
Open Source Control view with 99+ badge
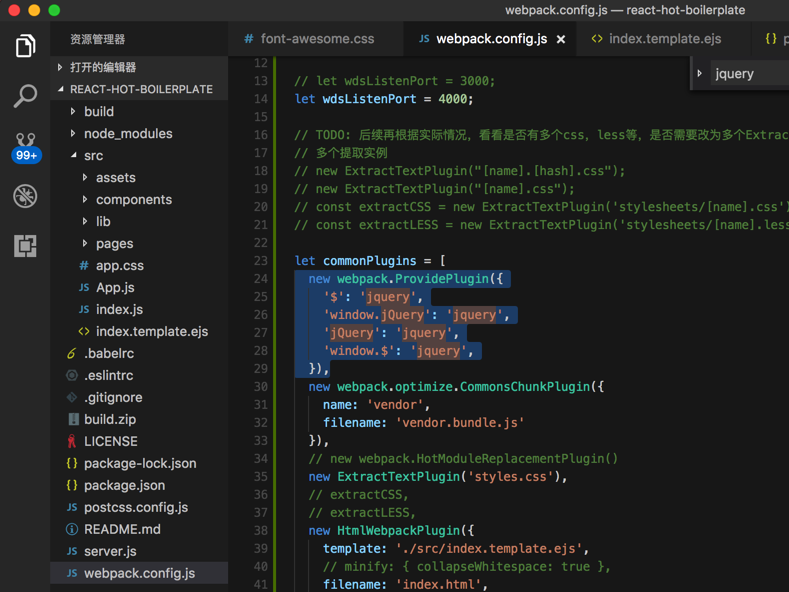click(x=25, y=146)
